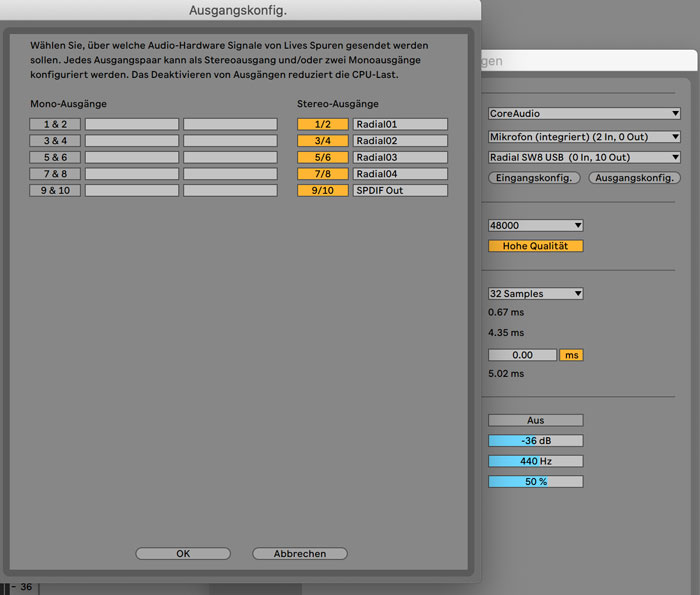Disable stereo output 7/8
The width and height of the screenshot is (700, 595).
322,174
